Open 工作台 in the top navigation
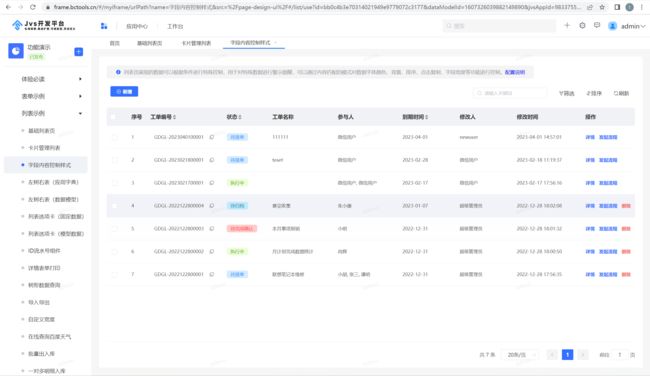 (175, 26)
